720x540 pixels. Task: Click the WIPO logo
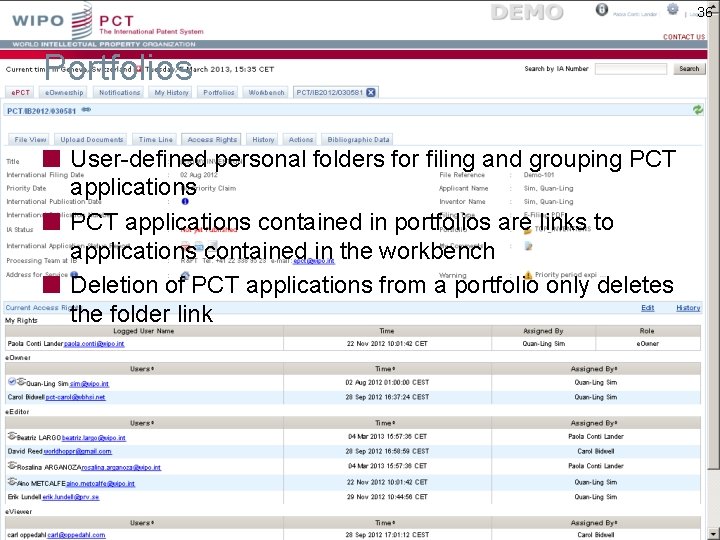click(x=53, y=21)
